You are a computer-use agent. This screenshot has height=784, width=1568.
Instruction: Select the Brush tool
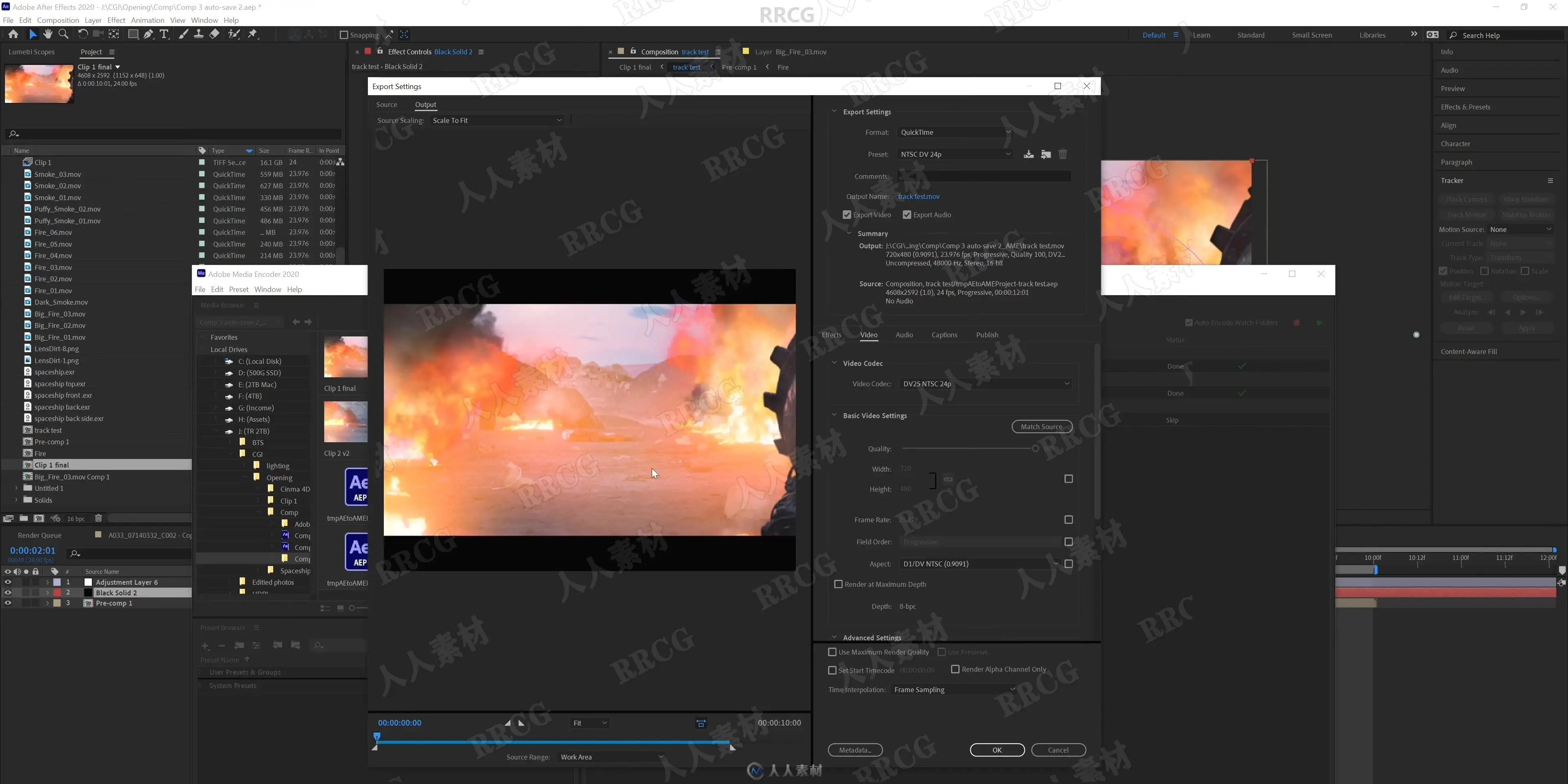183,35
